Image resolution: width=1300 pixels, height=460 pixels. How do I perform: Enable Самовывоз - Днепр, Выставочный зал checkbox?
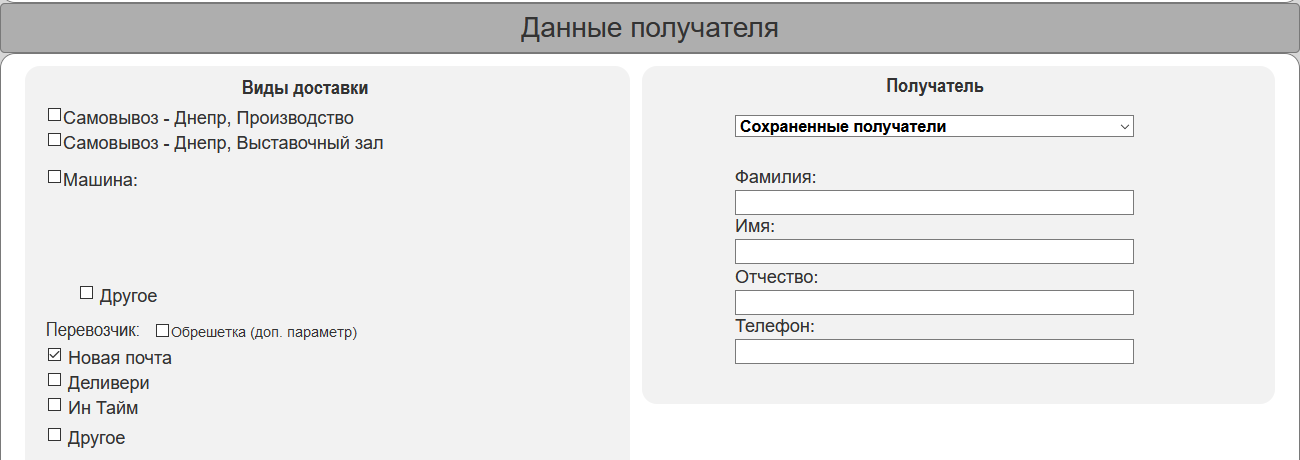coord(55,140)
